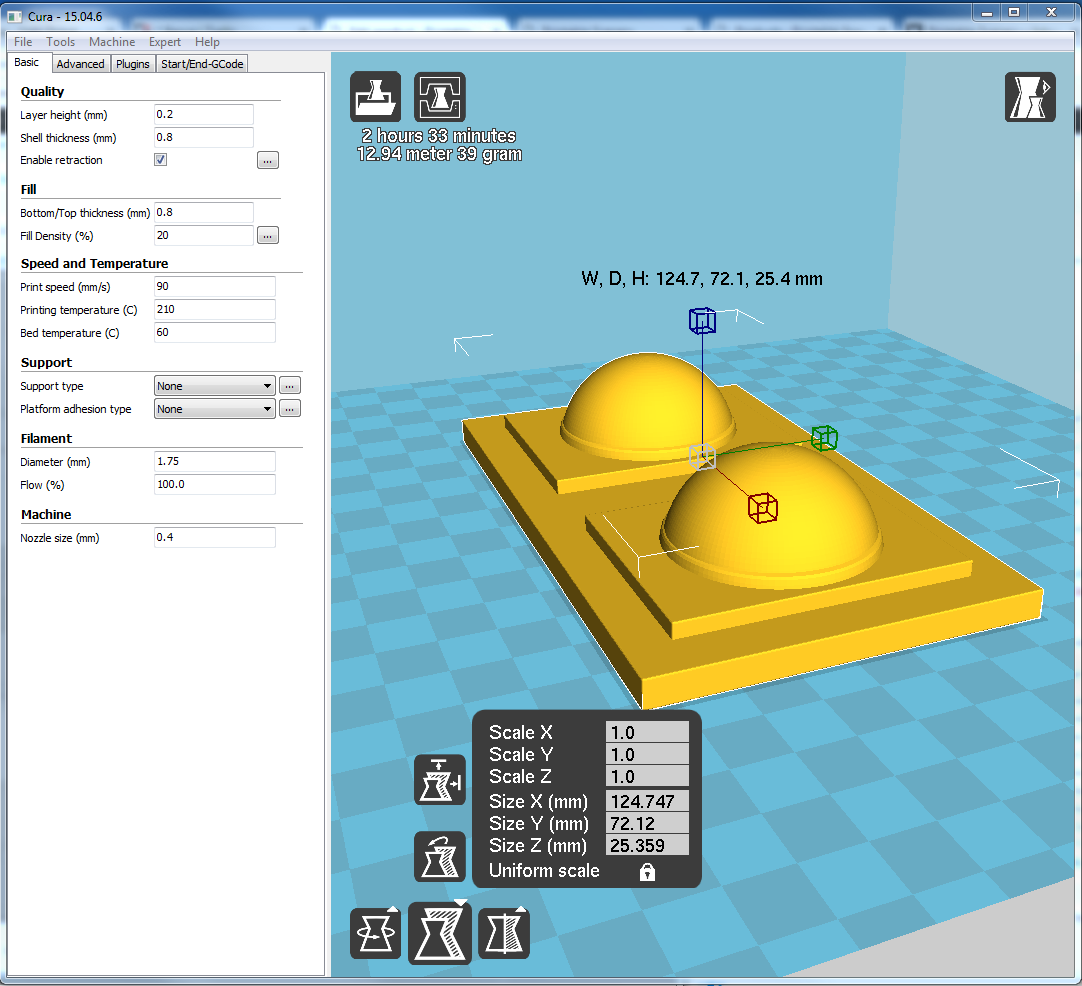Click the Reset scale icon
The image size is (1082, 986).
coord(440,857)
